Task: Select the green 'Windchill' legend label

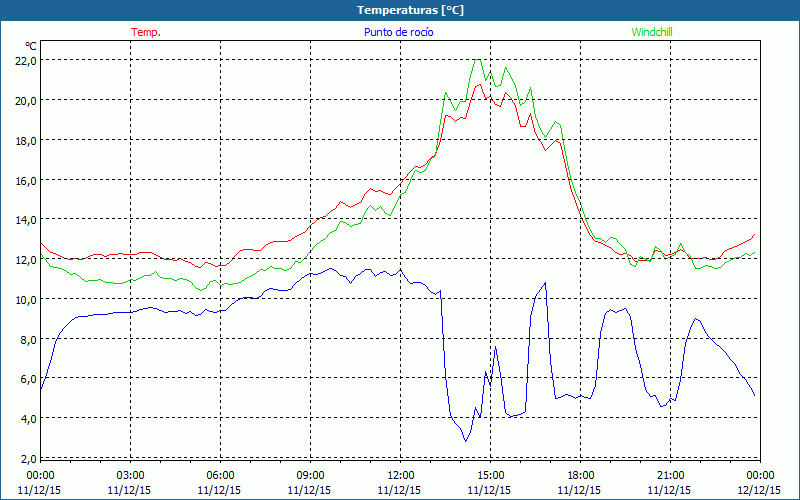Action: pyautogui.click(x=652, y=32)
